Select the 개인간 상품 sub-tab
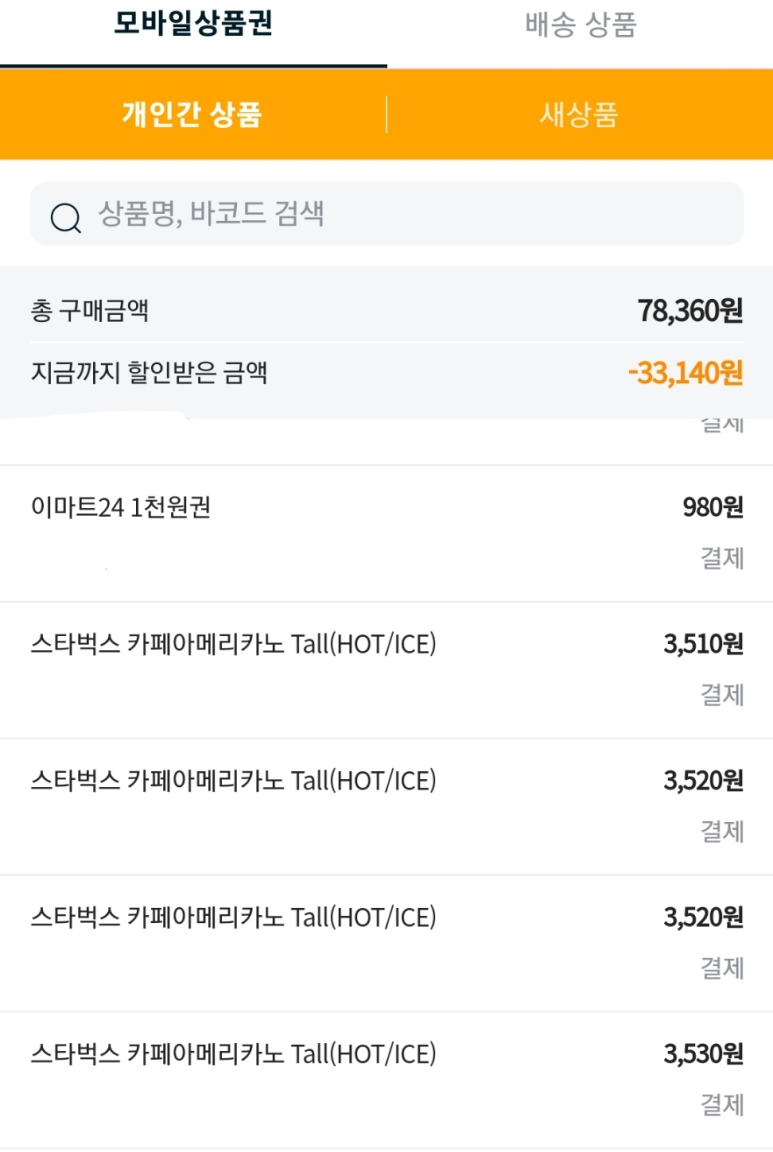The width and height of the screenshot is (773, 1152). click(x=192, y=115)
